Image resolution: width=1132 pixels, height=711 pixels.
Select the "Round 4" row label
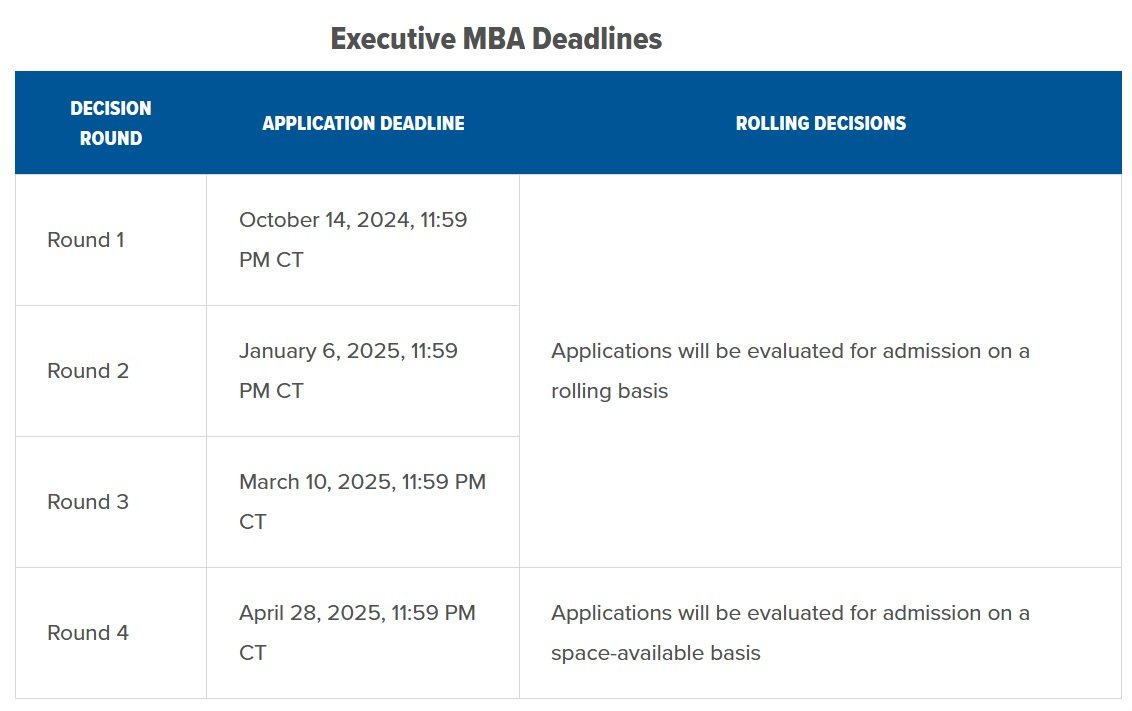click(88, 633)
